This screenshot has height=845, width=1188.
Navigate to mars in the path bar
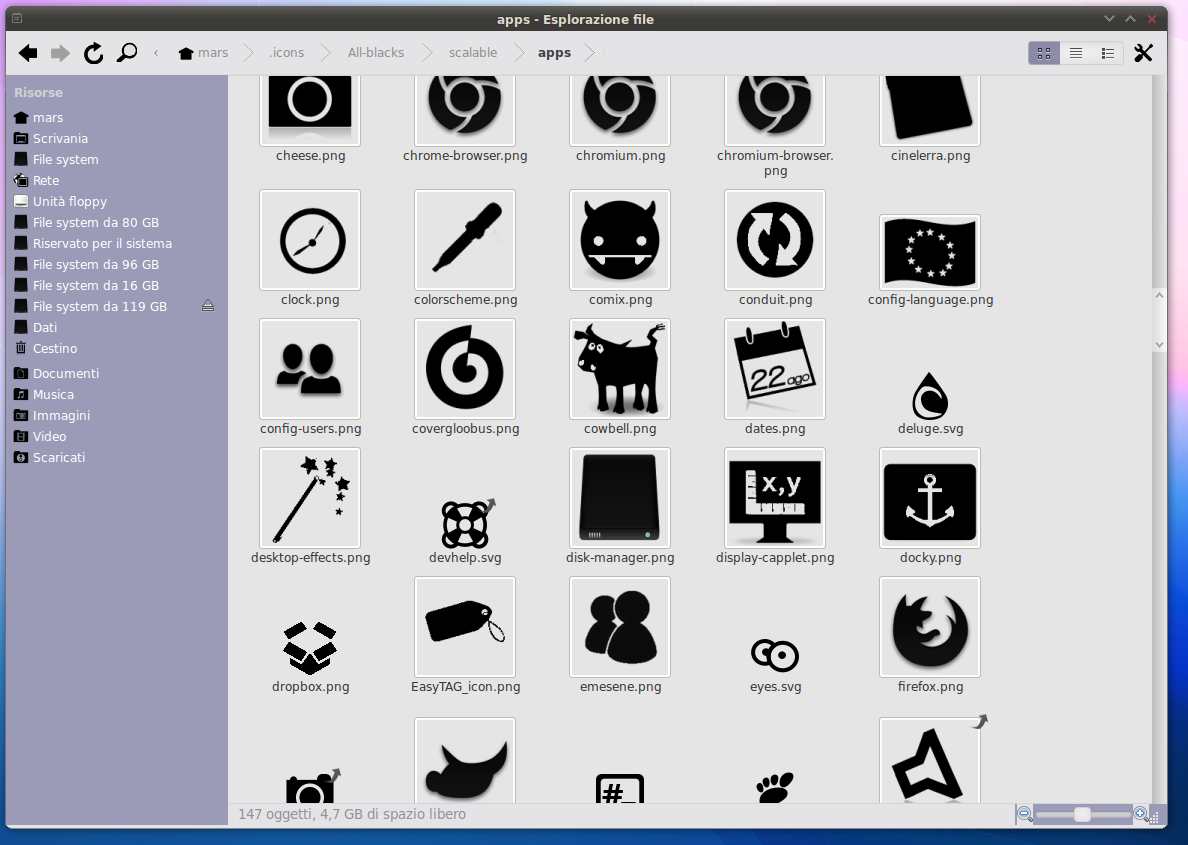tap(203, 53)
